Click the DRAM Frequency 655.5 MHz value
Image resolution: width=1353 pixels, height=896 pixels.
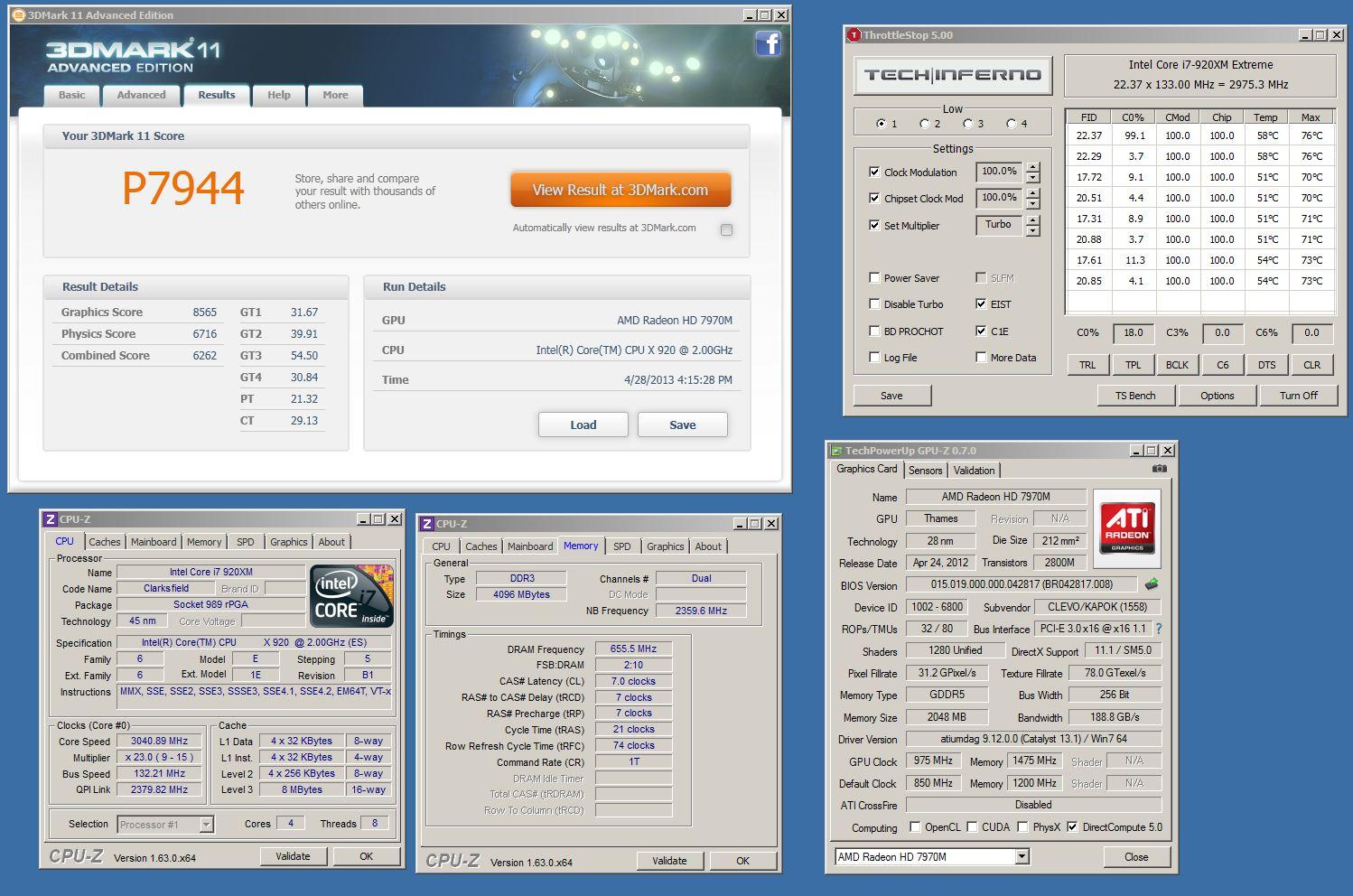click(633, 649)
